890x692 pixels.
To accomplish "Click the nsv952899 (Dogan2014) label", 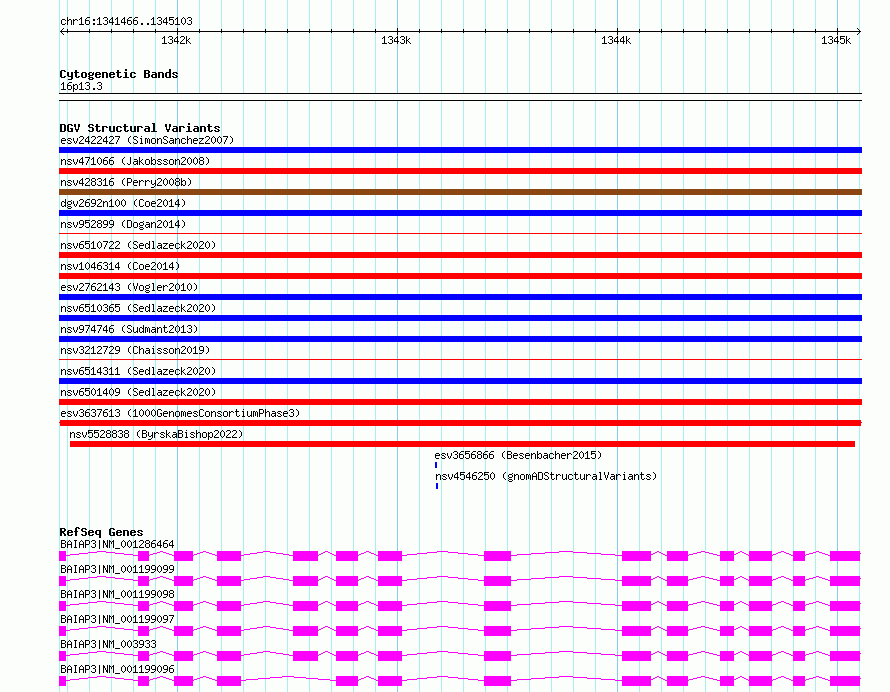I will 123,224.
